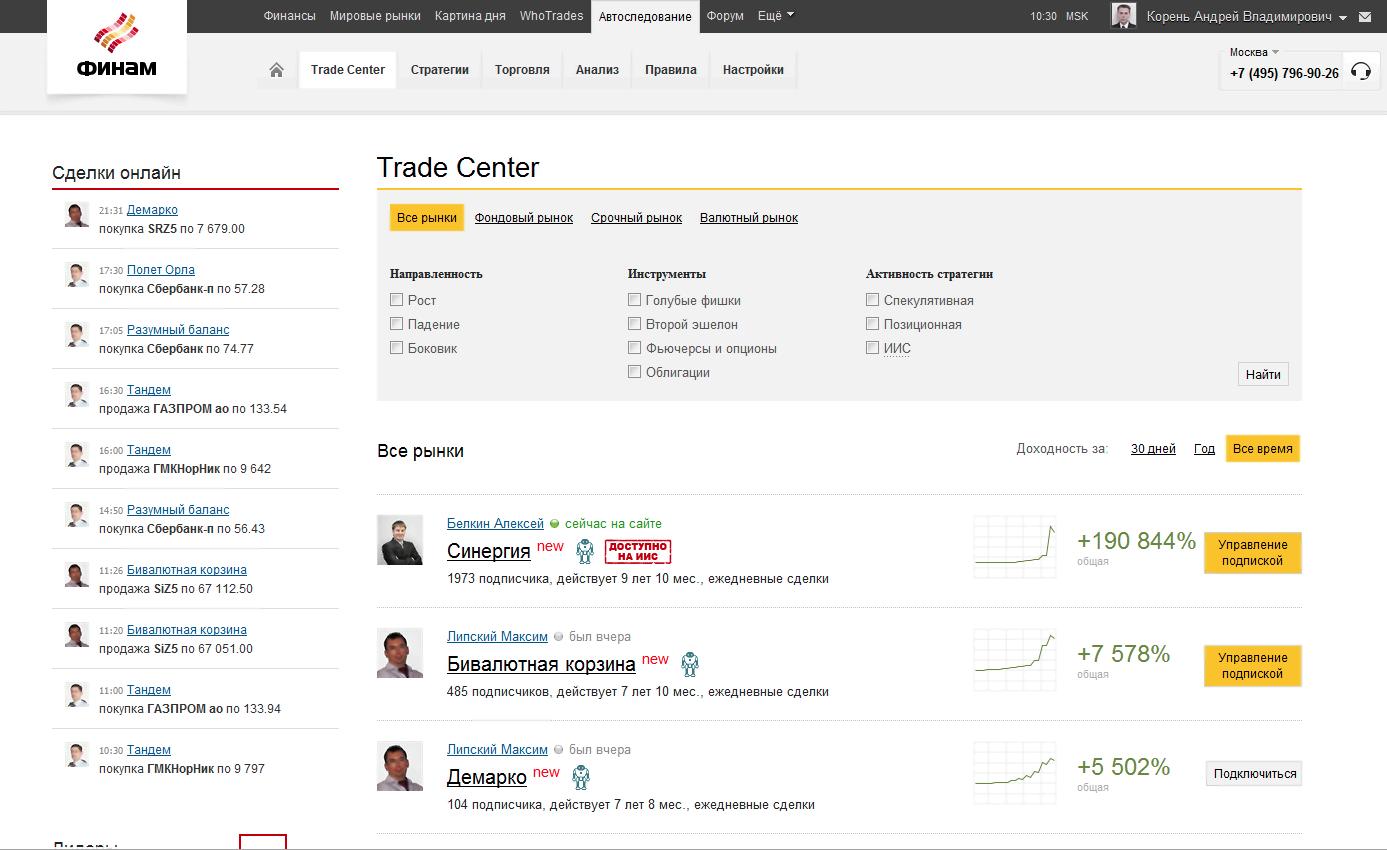Expand the Ещё dropdown menu
Image resolution: width=1387 pixels, height=850 pixels.
(x=776, y=16)
